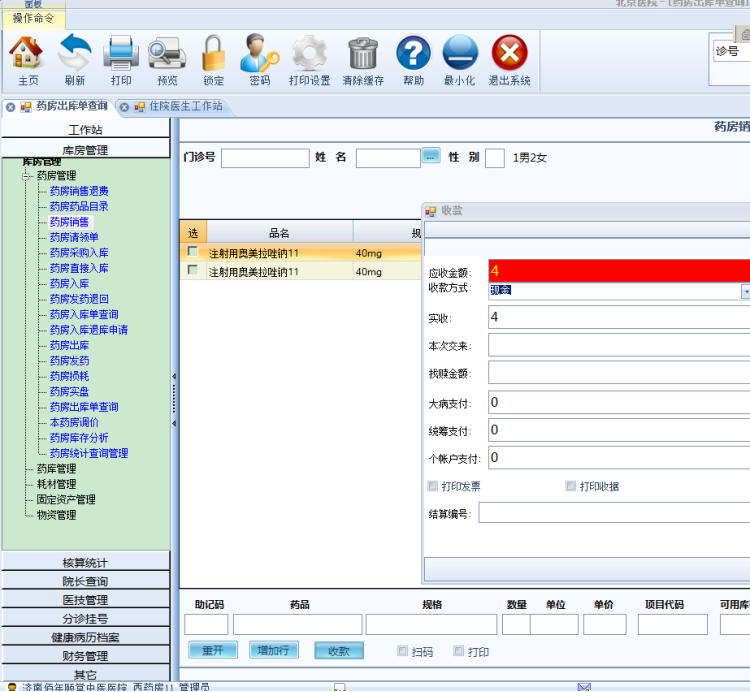Close the 药房出库单查询 tab
This screenshot has width=750, height=692.
11,107
